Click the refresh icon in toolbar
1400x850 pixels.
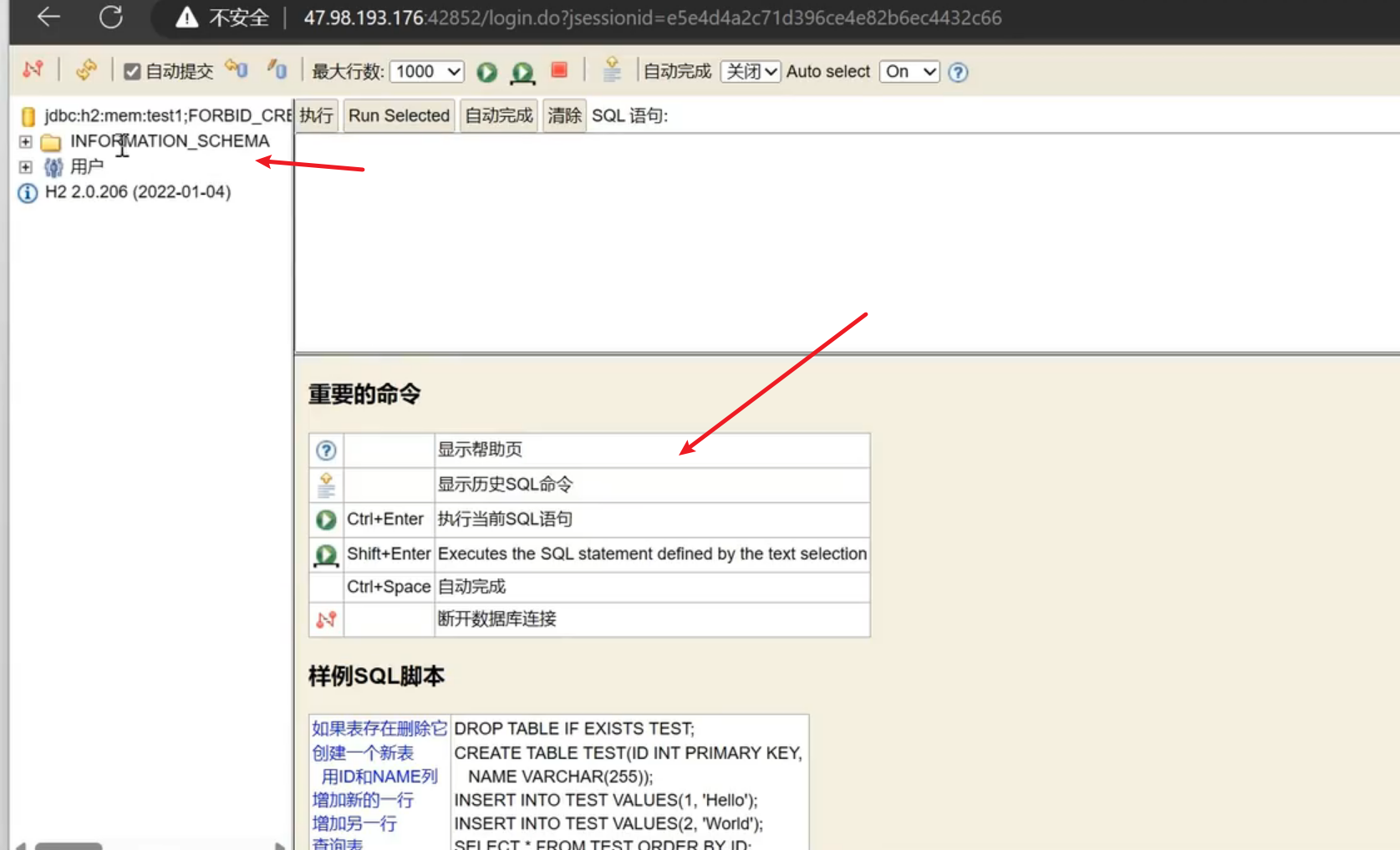(86, 70)
